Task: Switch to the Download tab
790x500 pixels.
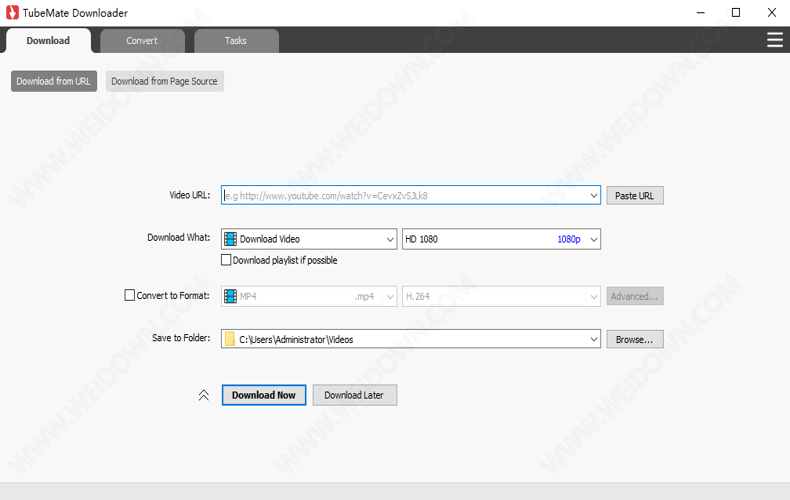Action: click(48, 41)
